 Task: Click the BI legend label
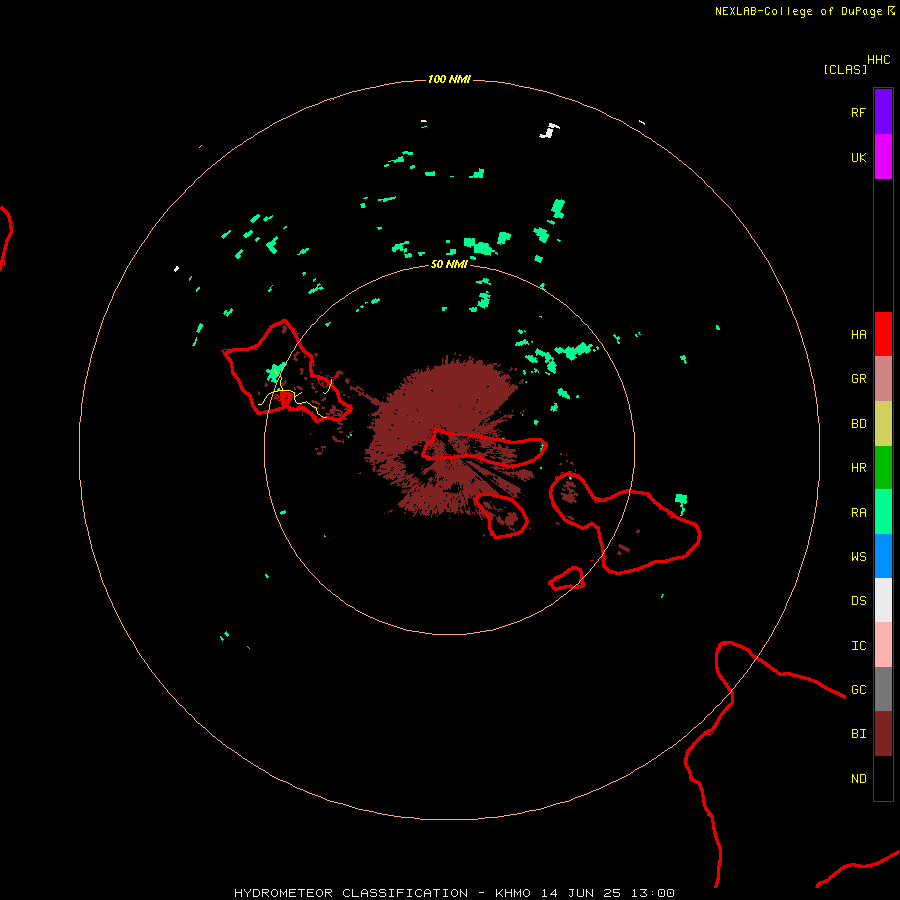coord(858,734)
